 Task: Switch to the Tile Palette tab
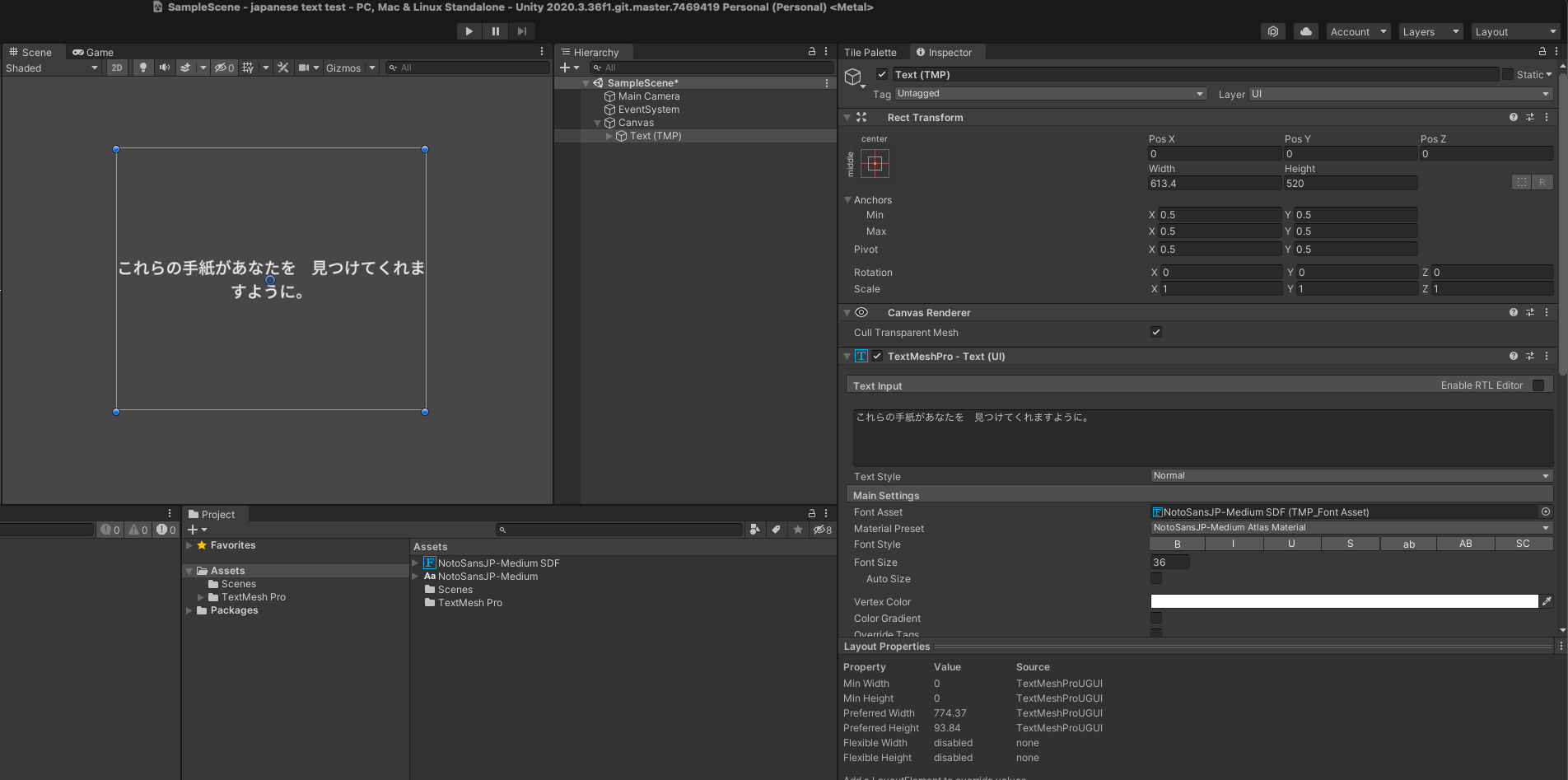870,52
